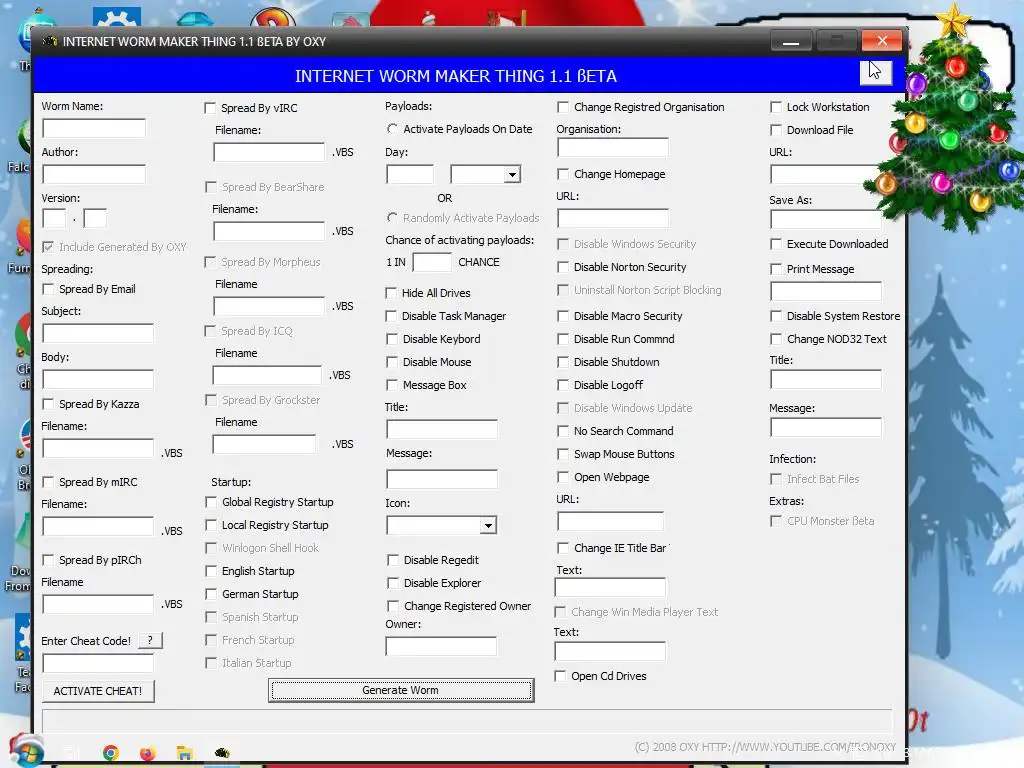Enable Spread By mIRC option

tap(48, 482)
